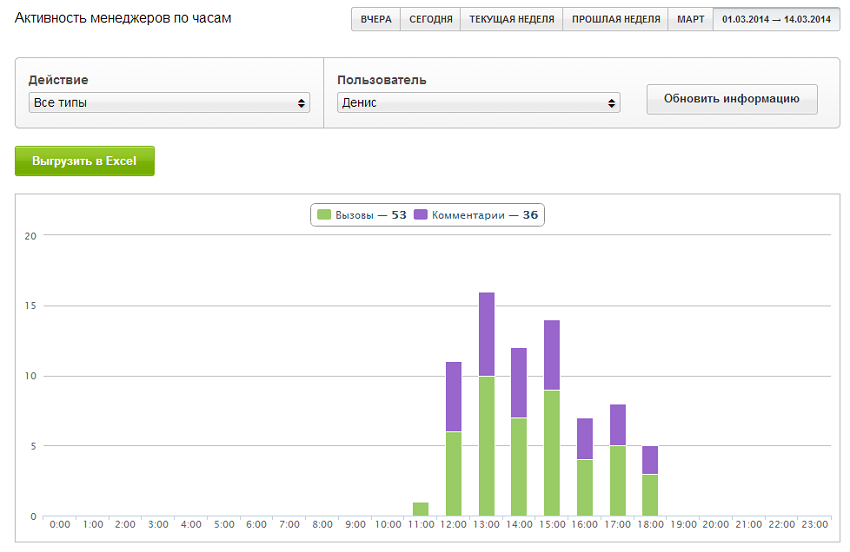The image size is (850, 552).
Task: Toggle the purple Комментарии legend swatch
Action: point(421,215)
